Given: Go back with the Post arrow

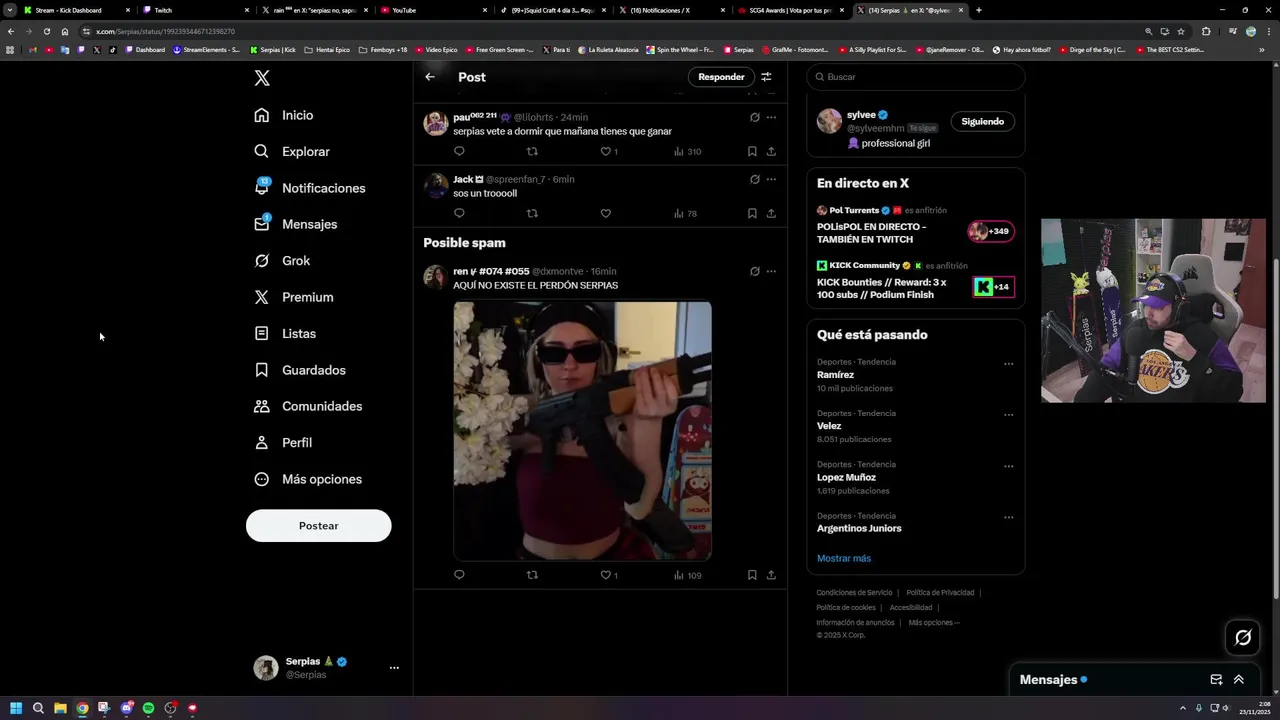Looking at the screenshot, I should 430,77.
